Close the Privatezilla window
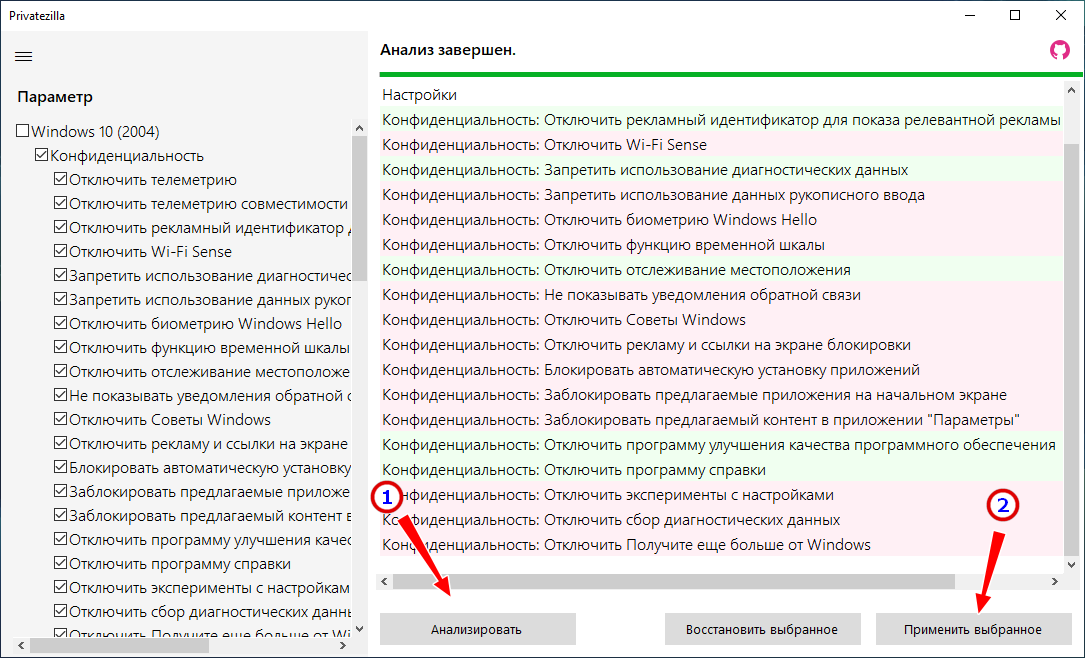This screenshot has width=1085, height=658. click(x=1061, y=15)
